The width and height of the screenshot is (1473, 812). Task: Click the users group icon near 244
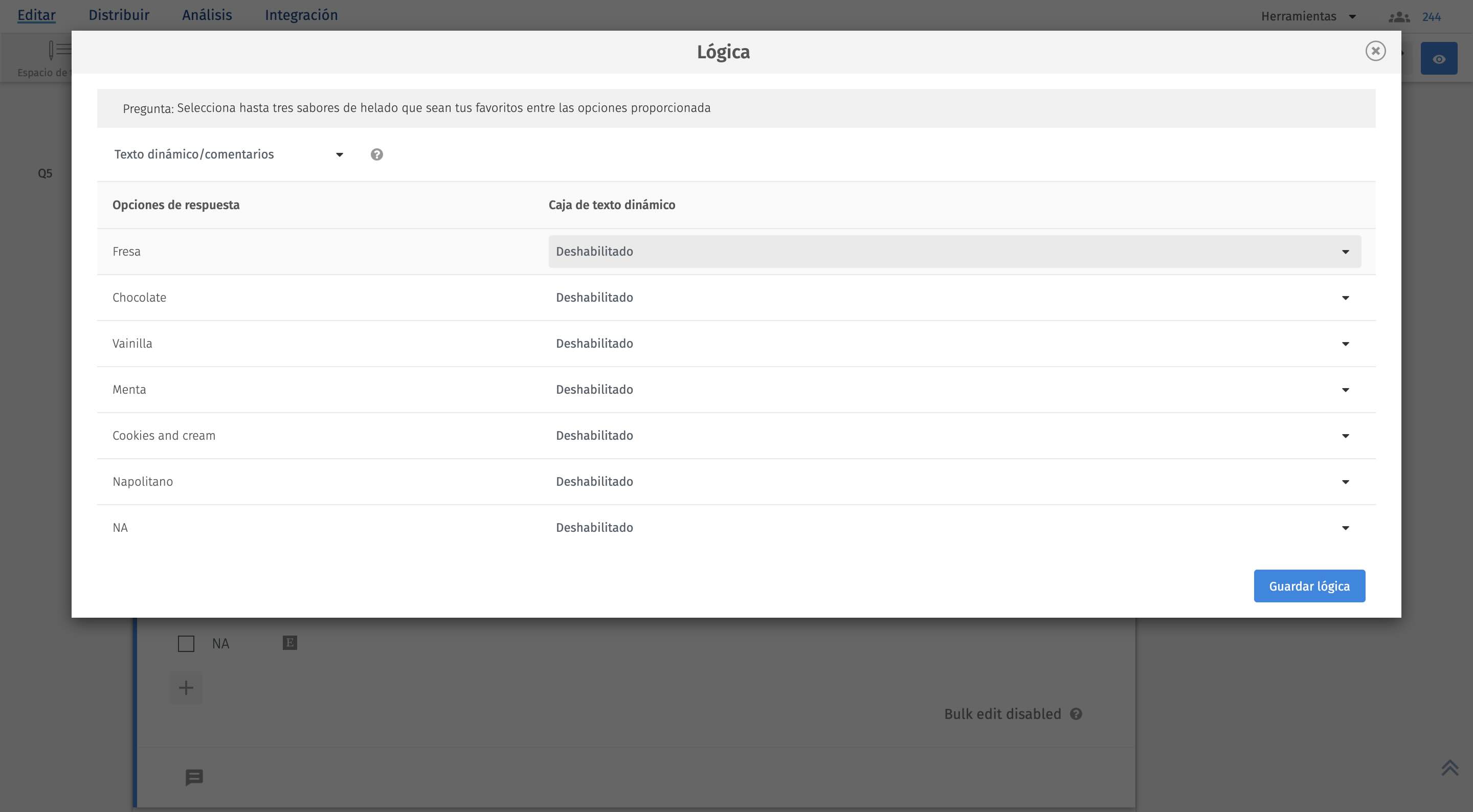click(1399, 17)
